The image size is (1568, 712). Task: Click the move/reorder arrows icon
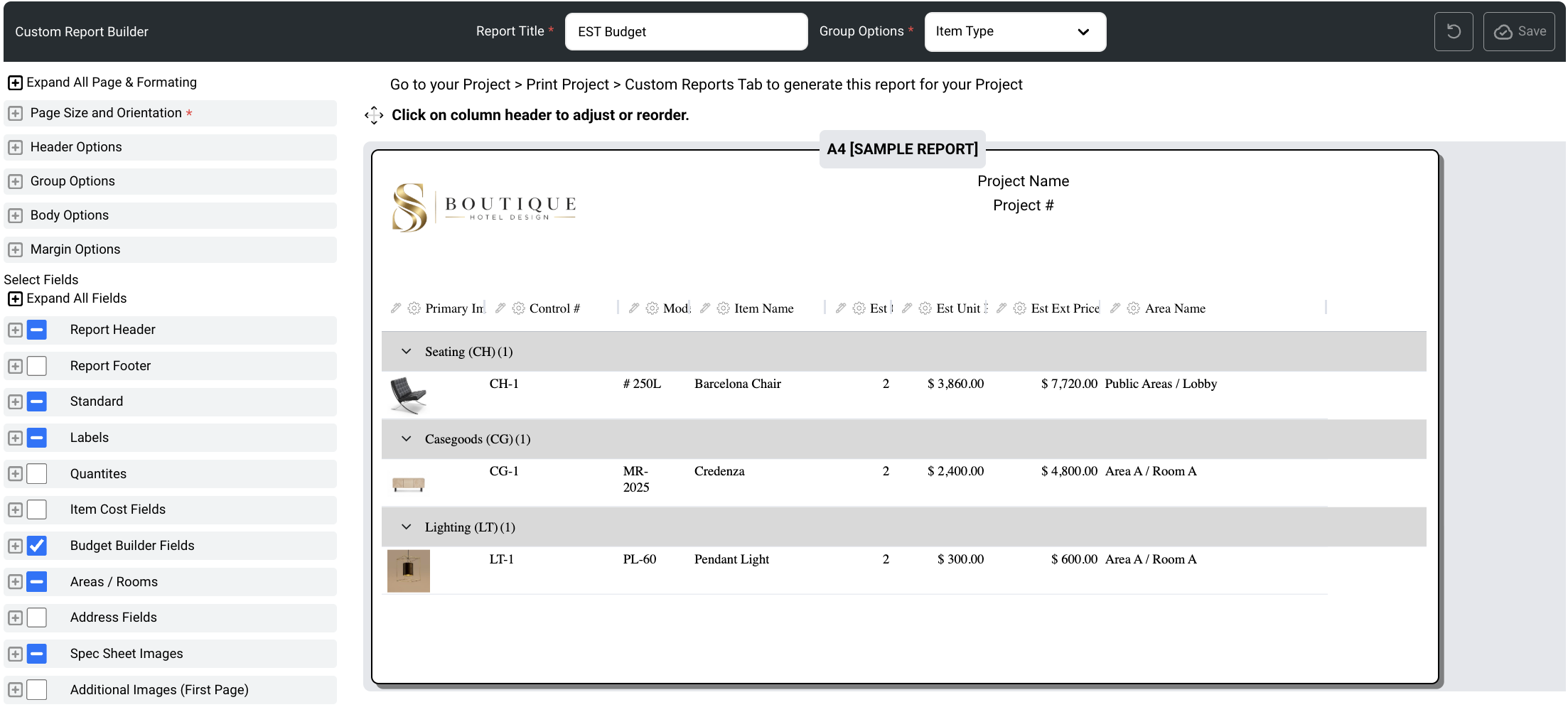(374, 115)
